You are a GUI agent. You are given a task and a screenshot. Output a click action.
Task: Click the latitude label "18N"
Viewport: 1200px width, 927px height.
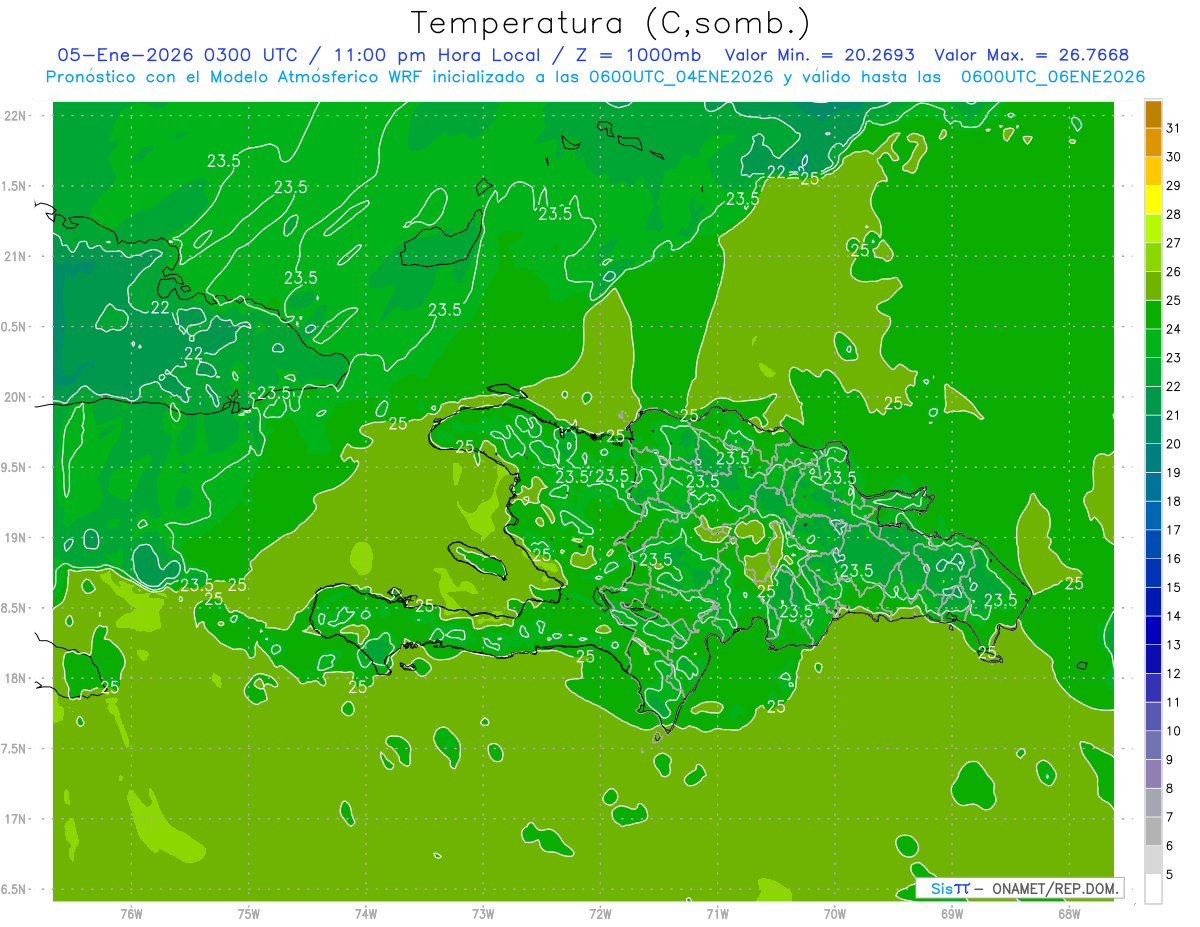15,679
